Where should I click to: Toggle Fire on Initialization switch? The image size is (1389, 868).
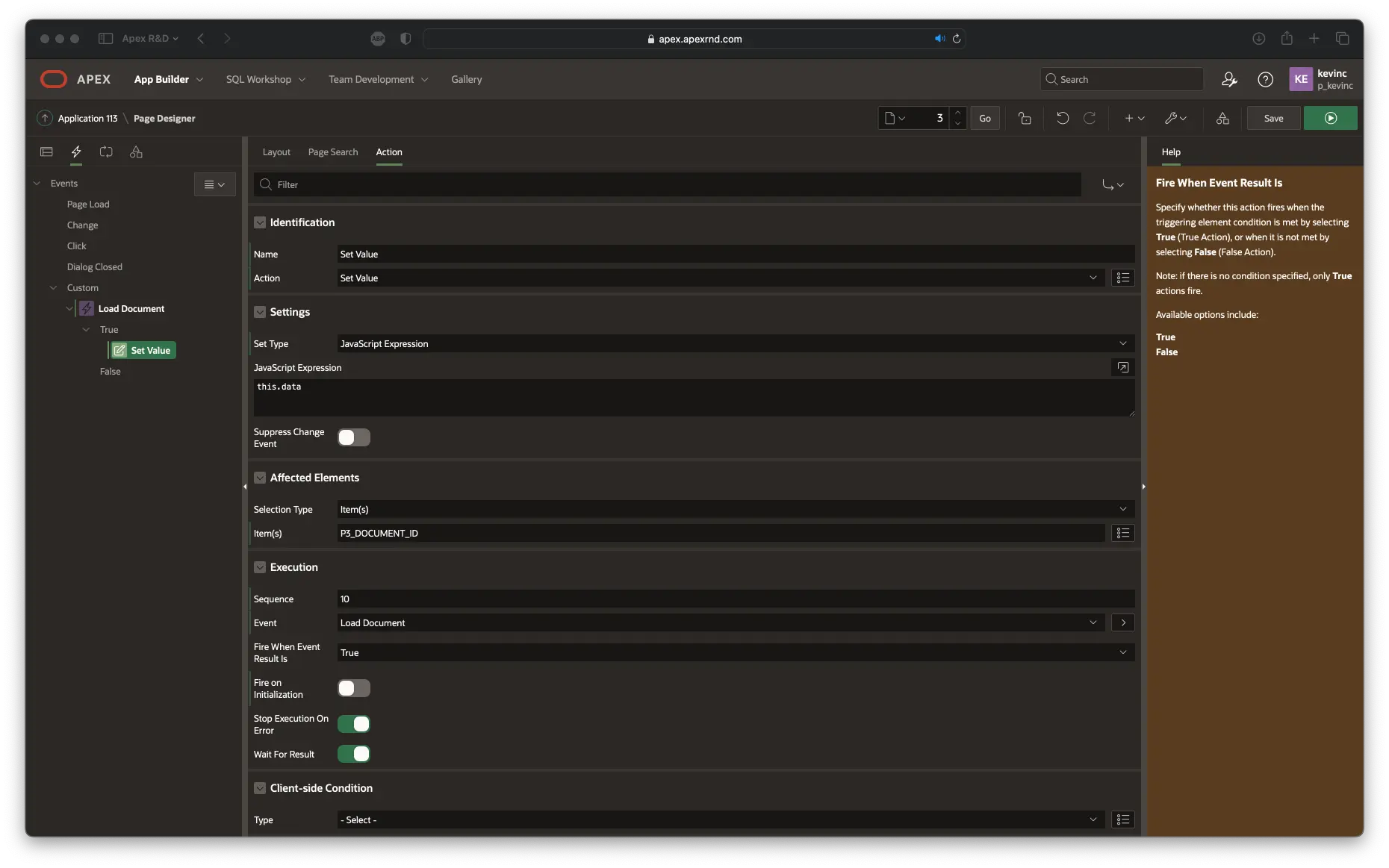coord(354,688)
